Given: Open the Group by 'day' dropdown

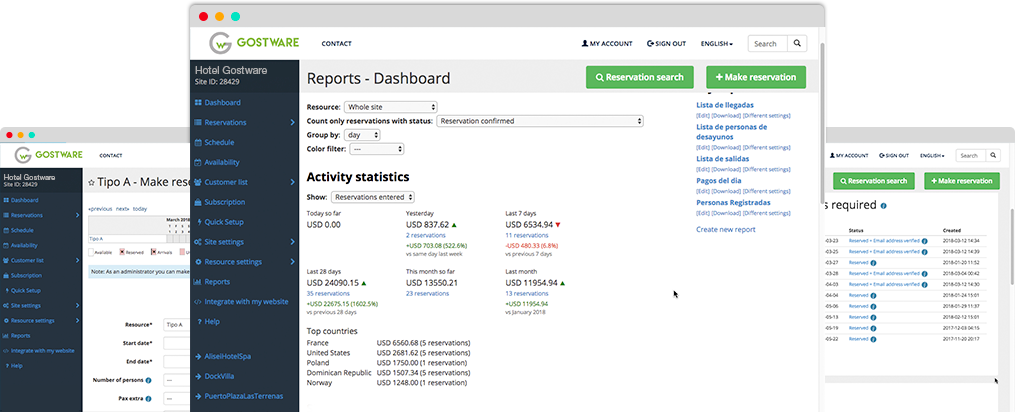Looking at the screenshot, I should (362, 135).
